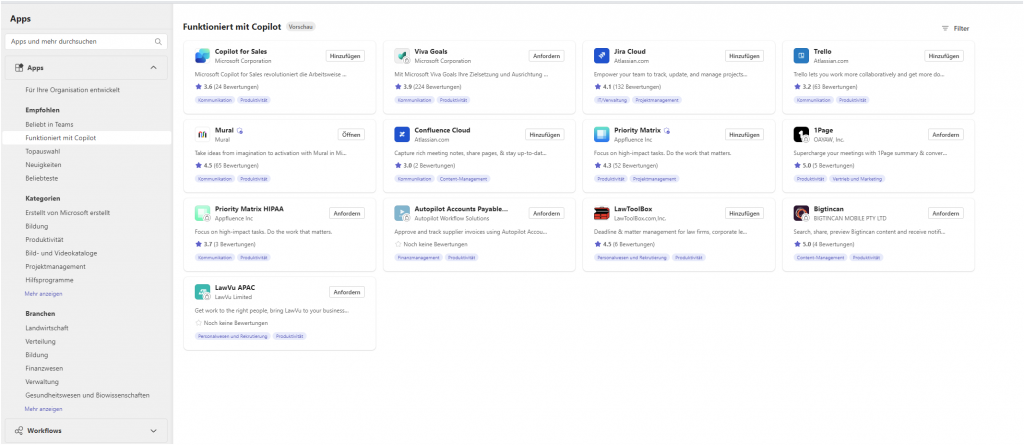Open the Priority Matrix HIPAA app icon
Viewport: 1024px width, 445px height.
tap(202, 213)
